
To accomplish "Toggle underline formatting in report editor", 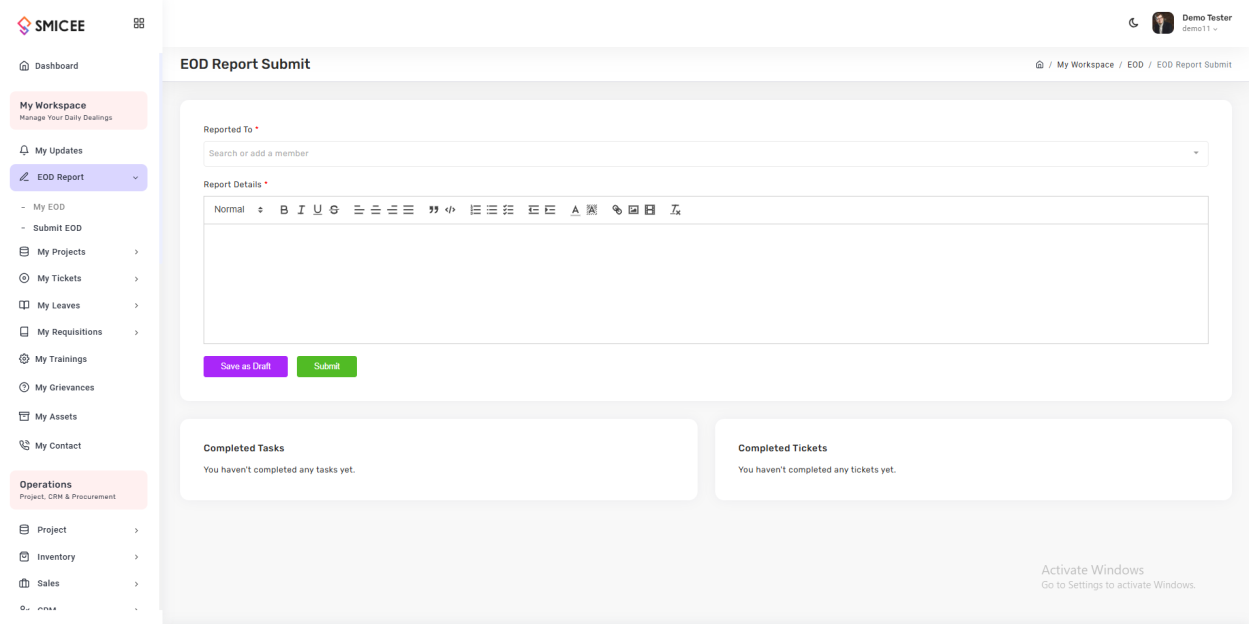I will [318, 210].
